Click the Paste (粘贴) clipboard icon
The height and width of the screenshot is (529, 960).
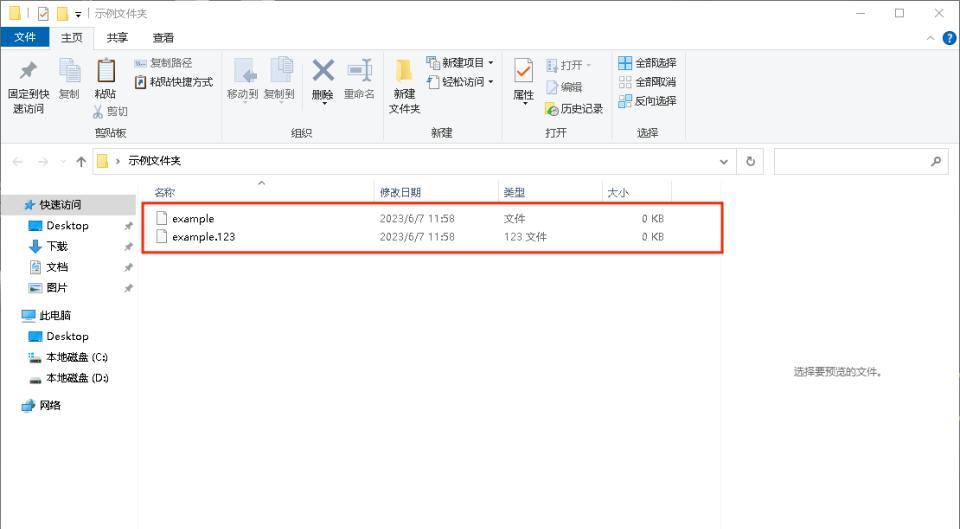click(x=106, y=71)
